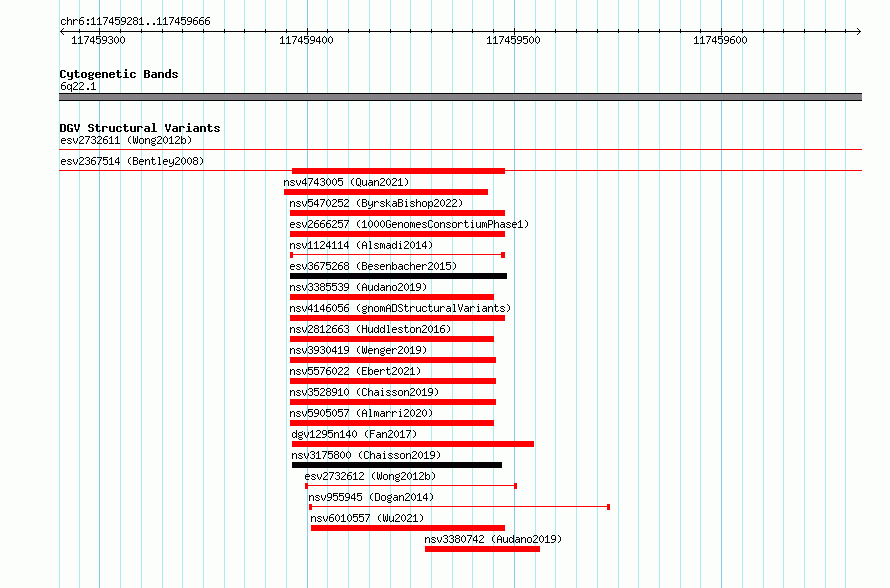Image resolution: width=890 pixels, height=588 pixels.
Task: Open nsv6010557 (Wu2021) label
Action: [367, 518]
